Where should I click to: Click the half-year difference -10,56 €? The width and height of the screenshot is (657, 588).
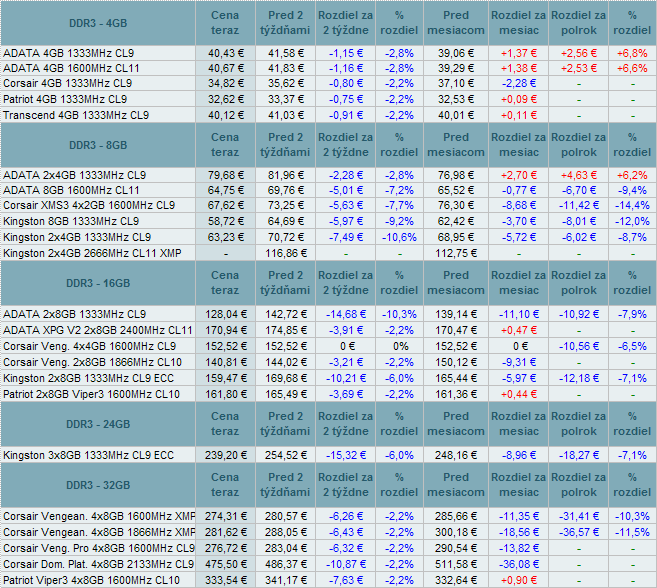[579, 346]
